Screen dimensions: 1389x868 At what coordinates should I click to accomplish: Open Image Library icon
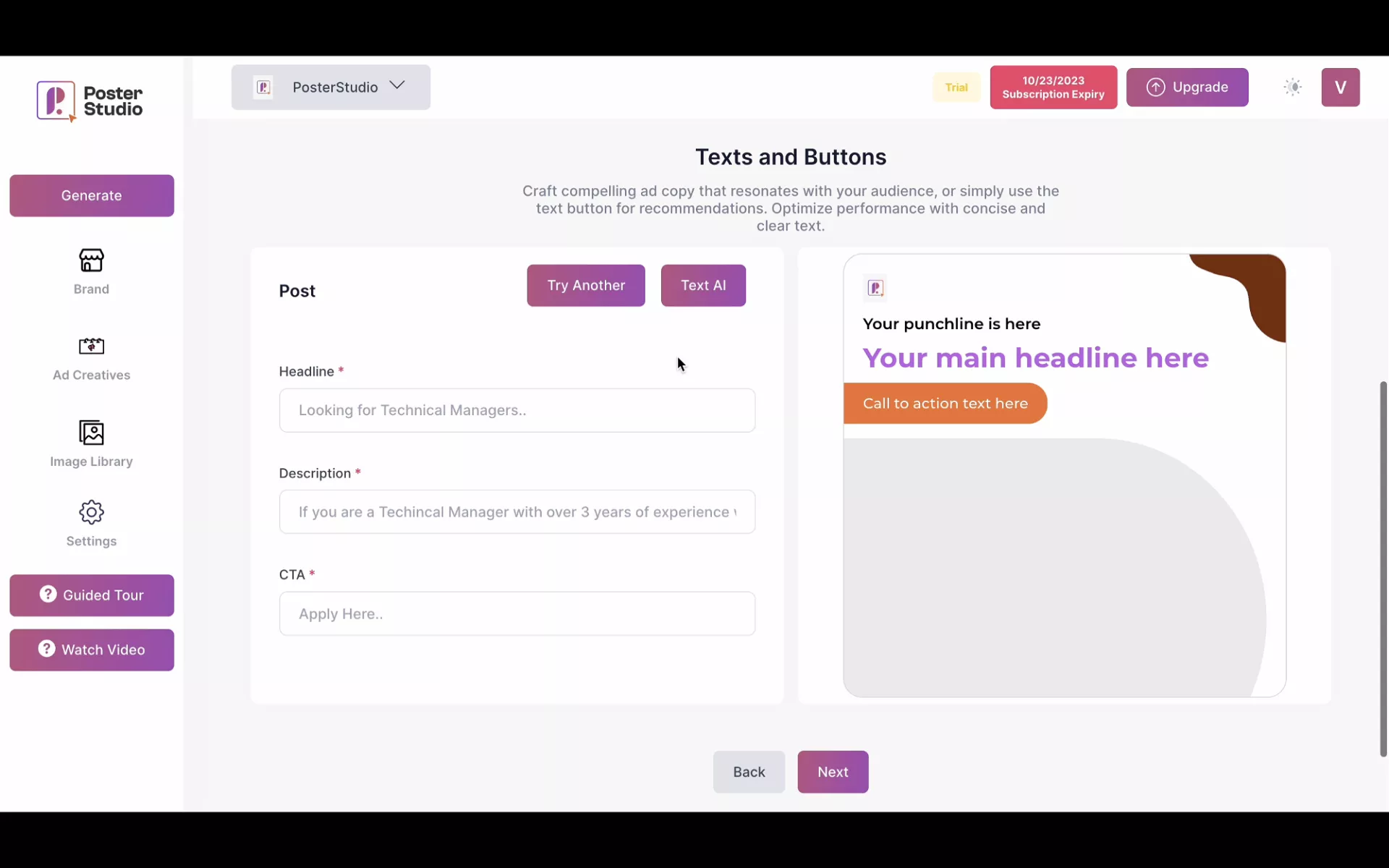(91, 433)
